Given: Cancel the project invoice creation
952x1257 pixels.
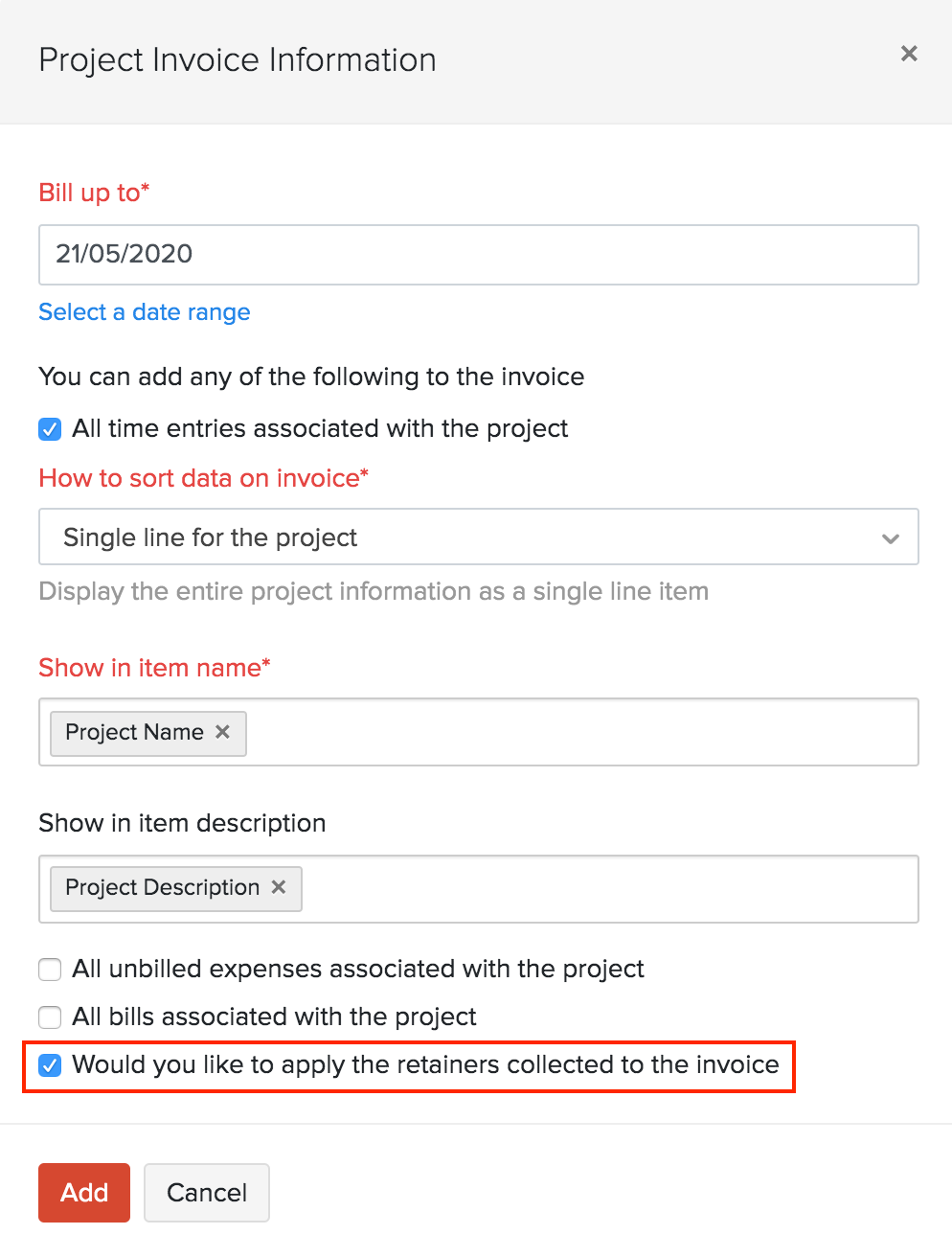Looking at the screenshot, I should (x=206, y=1192).
